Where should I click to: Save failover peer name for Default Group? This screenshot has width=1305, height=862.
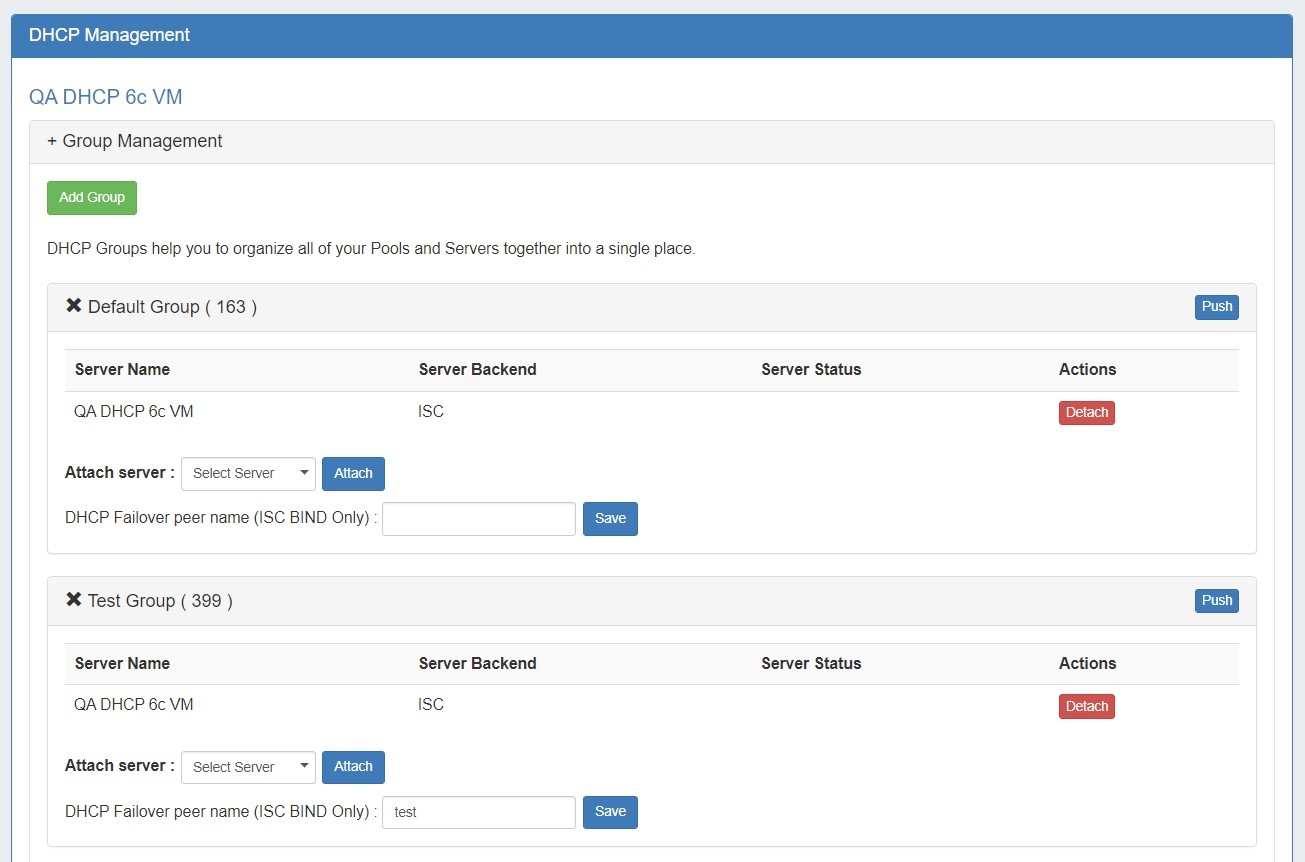tap(610, 519)
